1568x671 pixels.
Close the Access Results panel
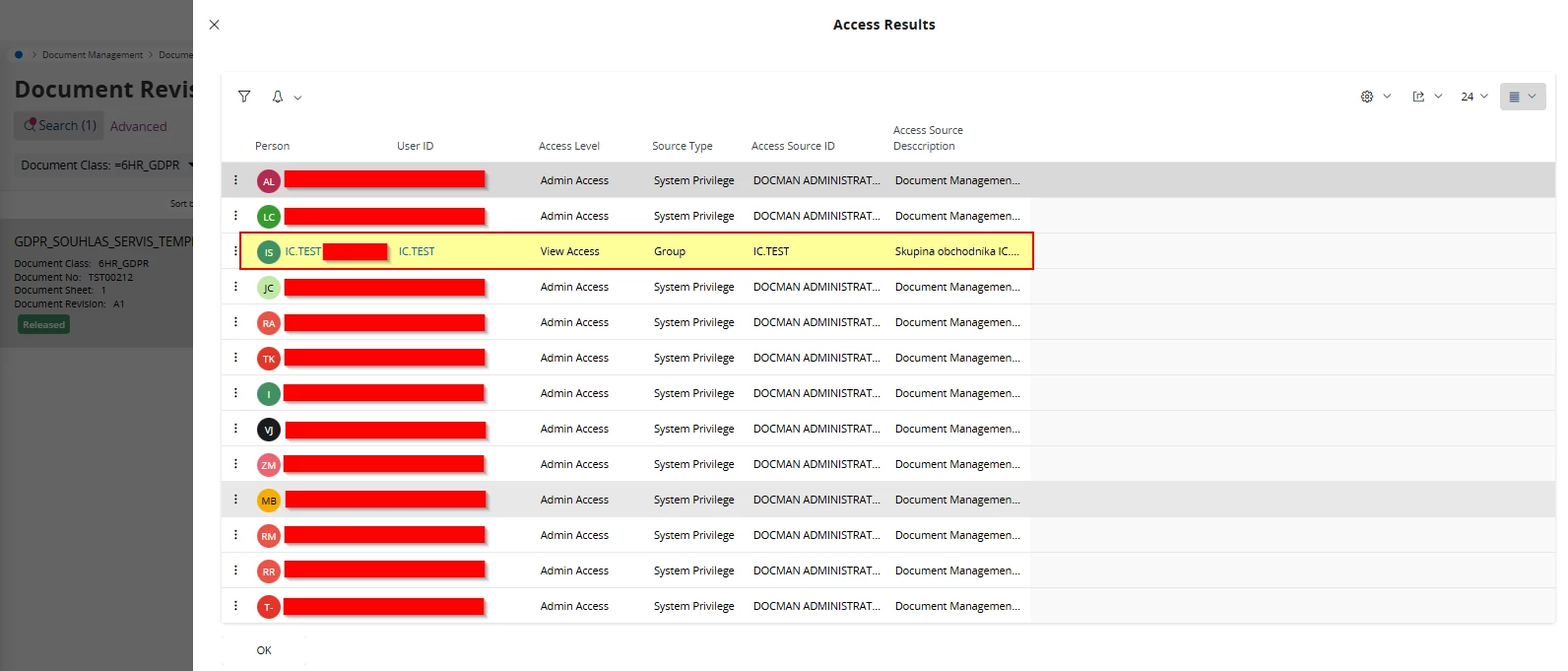coord(215,25)
